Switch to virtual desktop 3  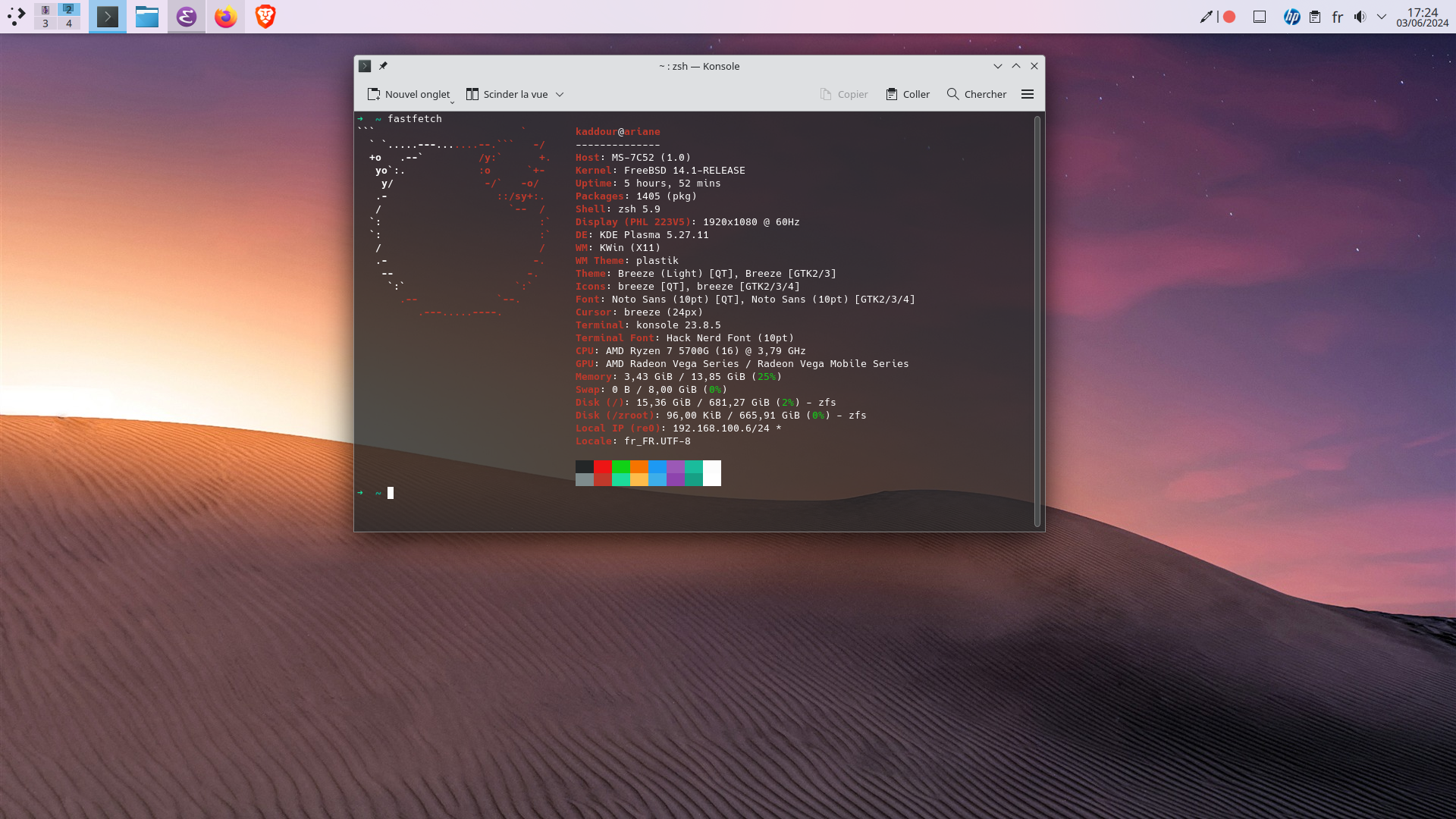45,24
